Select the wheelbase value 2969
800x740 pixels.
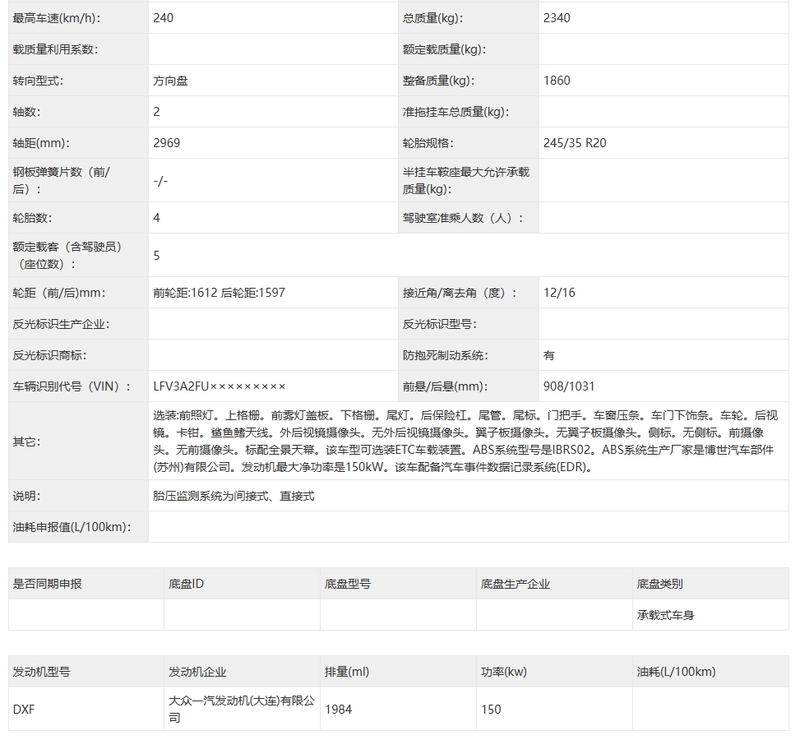tap(166, 143)
